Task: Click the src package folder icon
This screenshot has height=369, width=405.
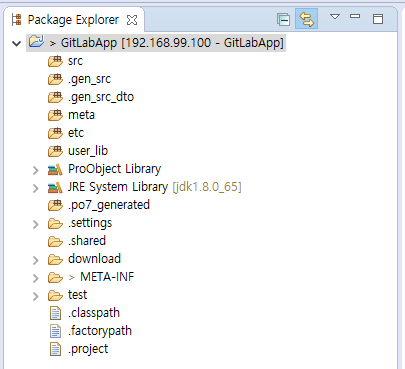Action: (x=55, y=61)
